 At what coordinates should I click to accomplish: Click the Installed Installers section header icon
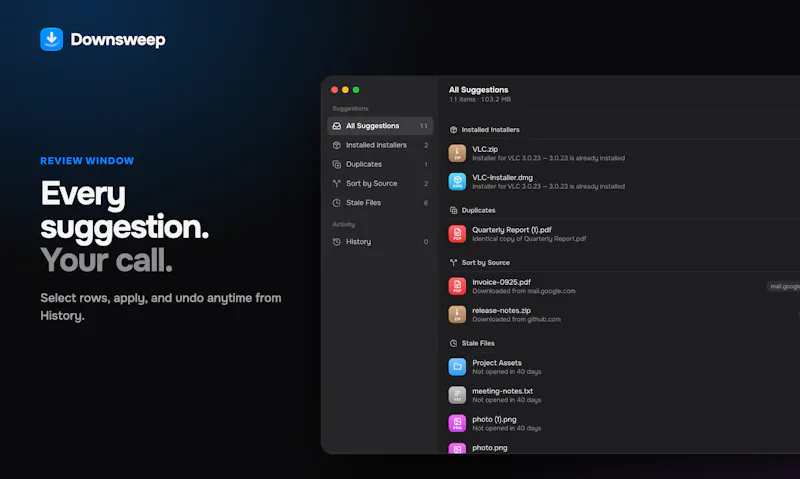(454, 130)
